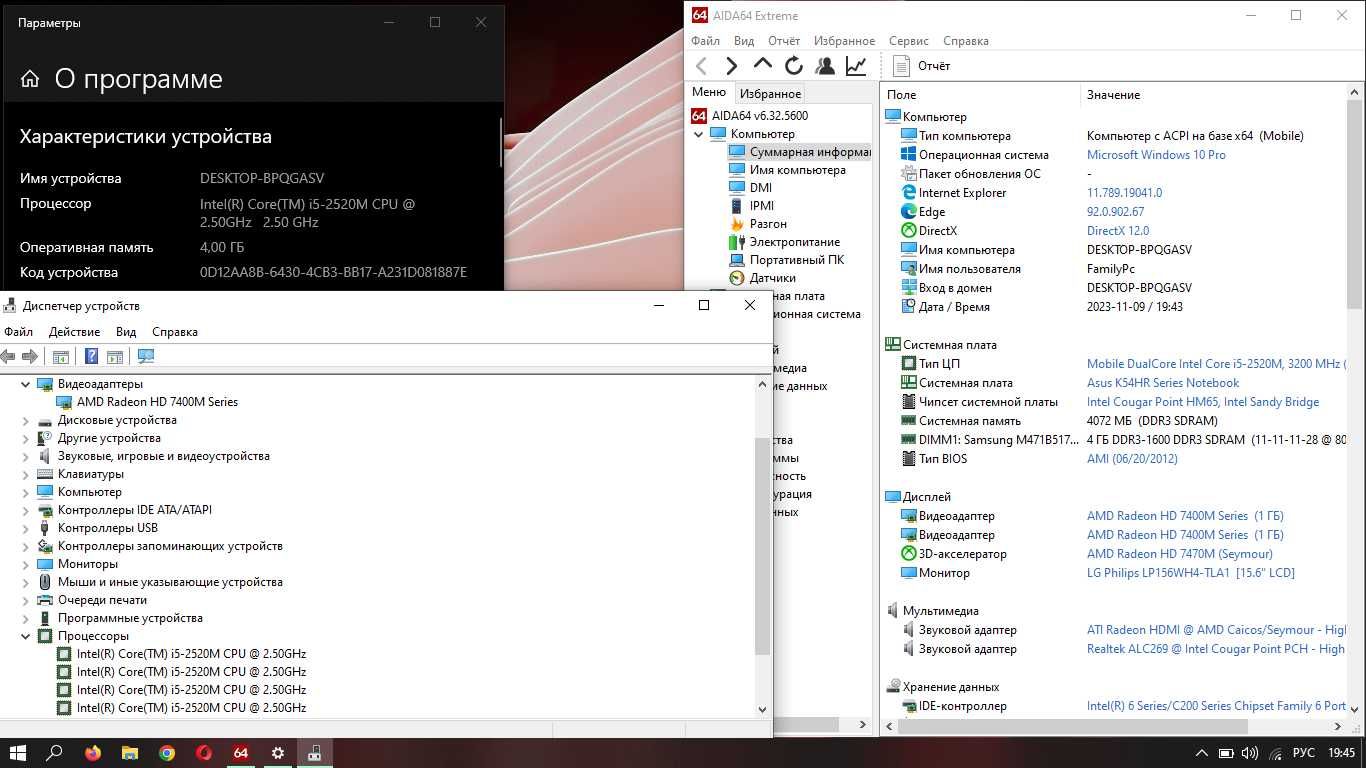
Task: Click volume icon in system tray
Action: pos(1249,753)
